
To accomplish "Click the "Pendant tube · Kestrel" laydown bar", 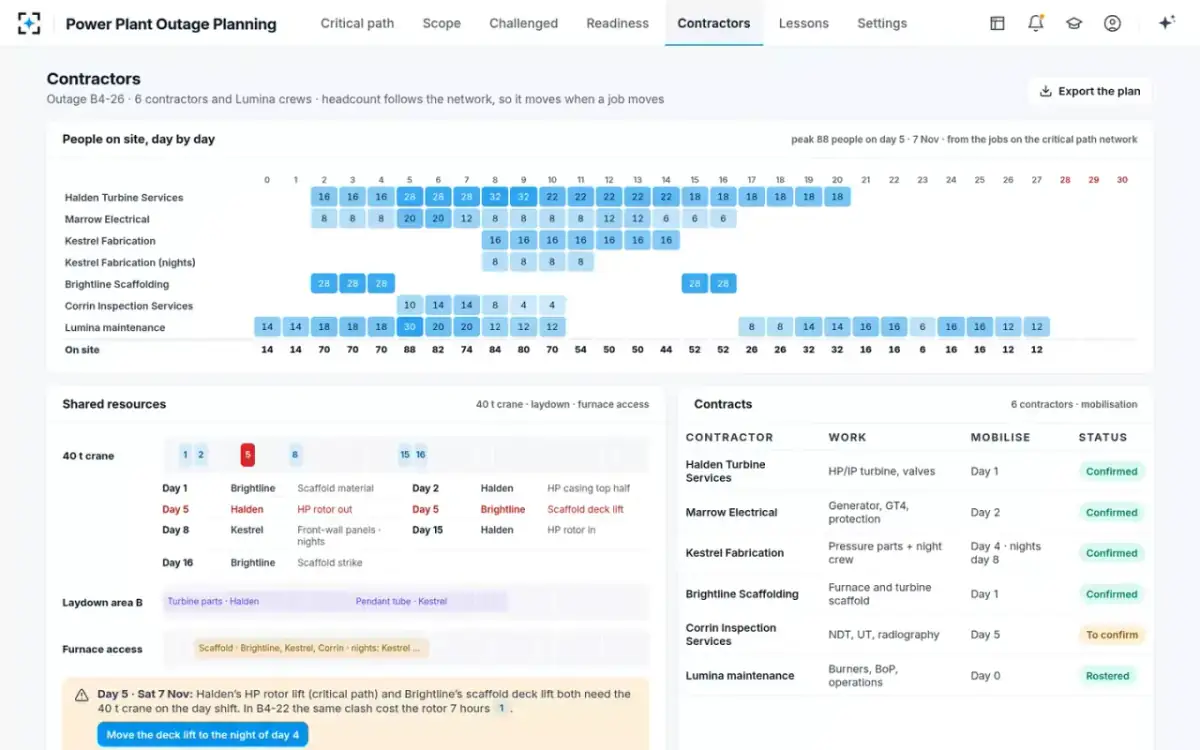I will pos(430,601).
